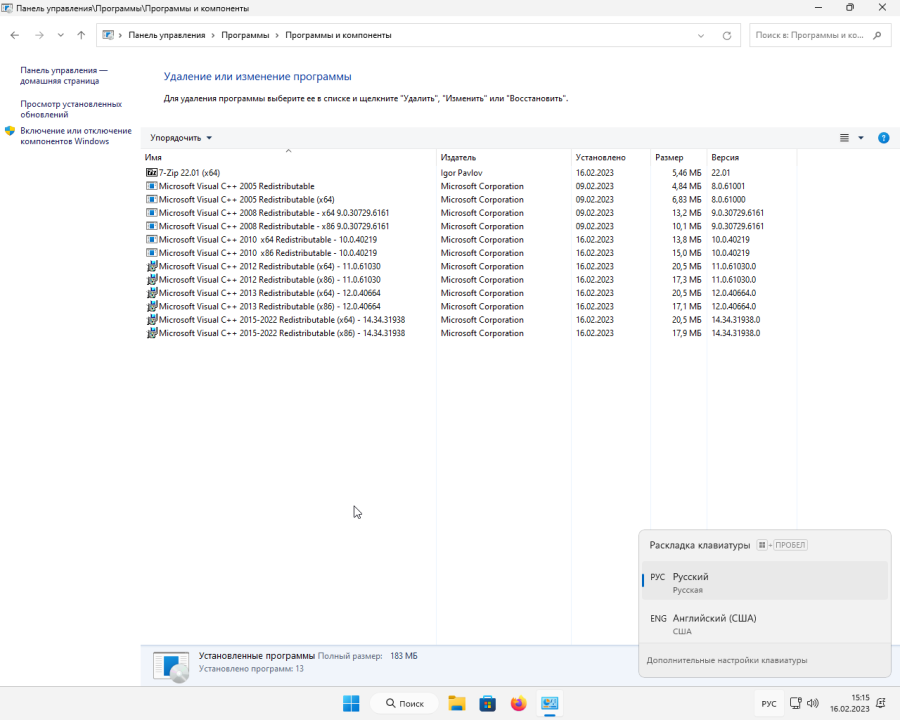Click the РУС language indicator in tray

[x=769, y=704]
